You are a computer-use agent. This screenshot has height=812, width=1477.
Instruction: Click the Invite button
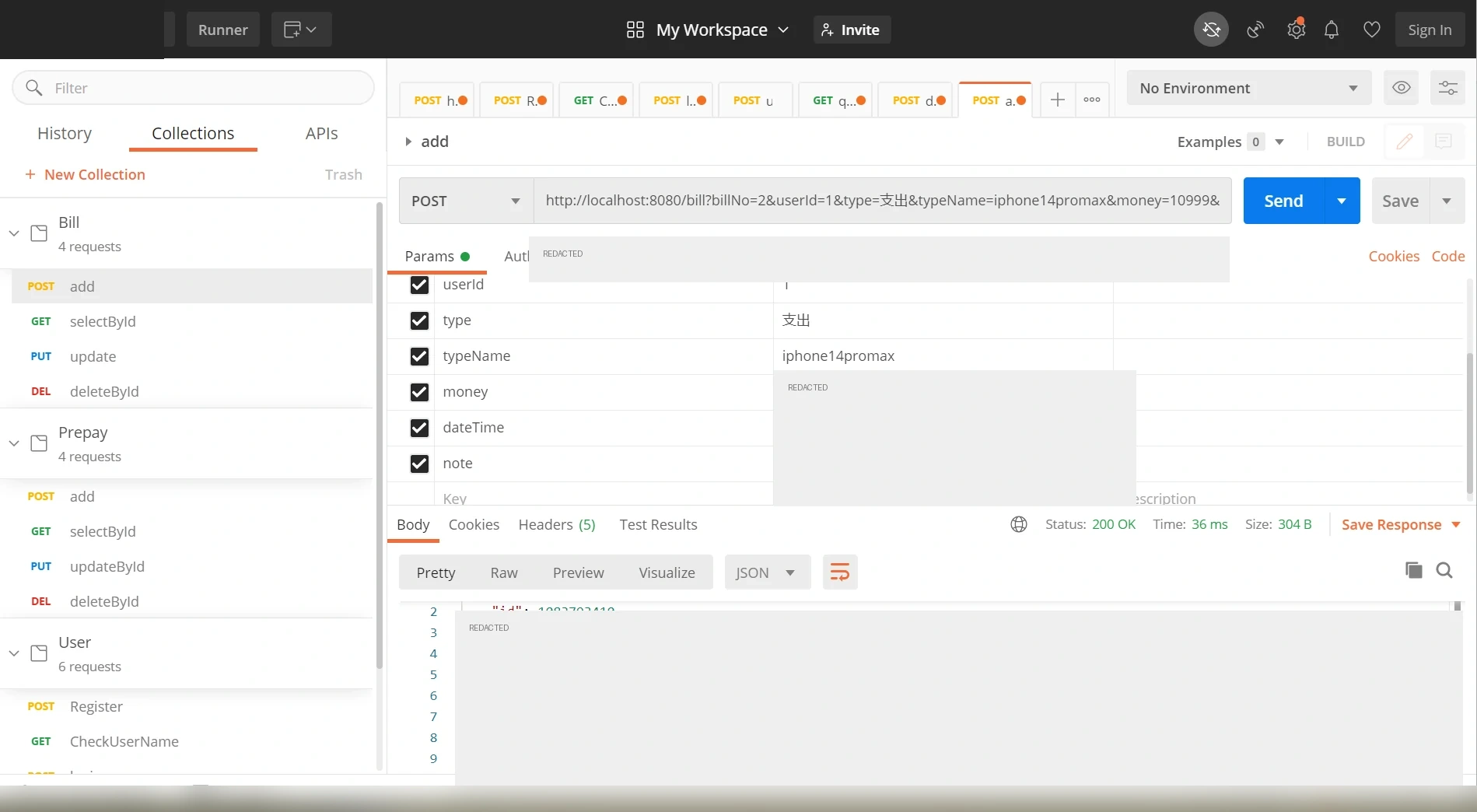852,30
